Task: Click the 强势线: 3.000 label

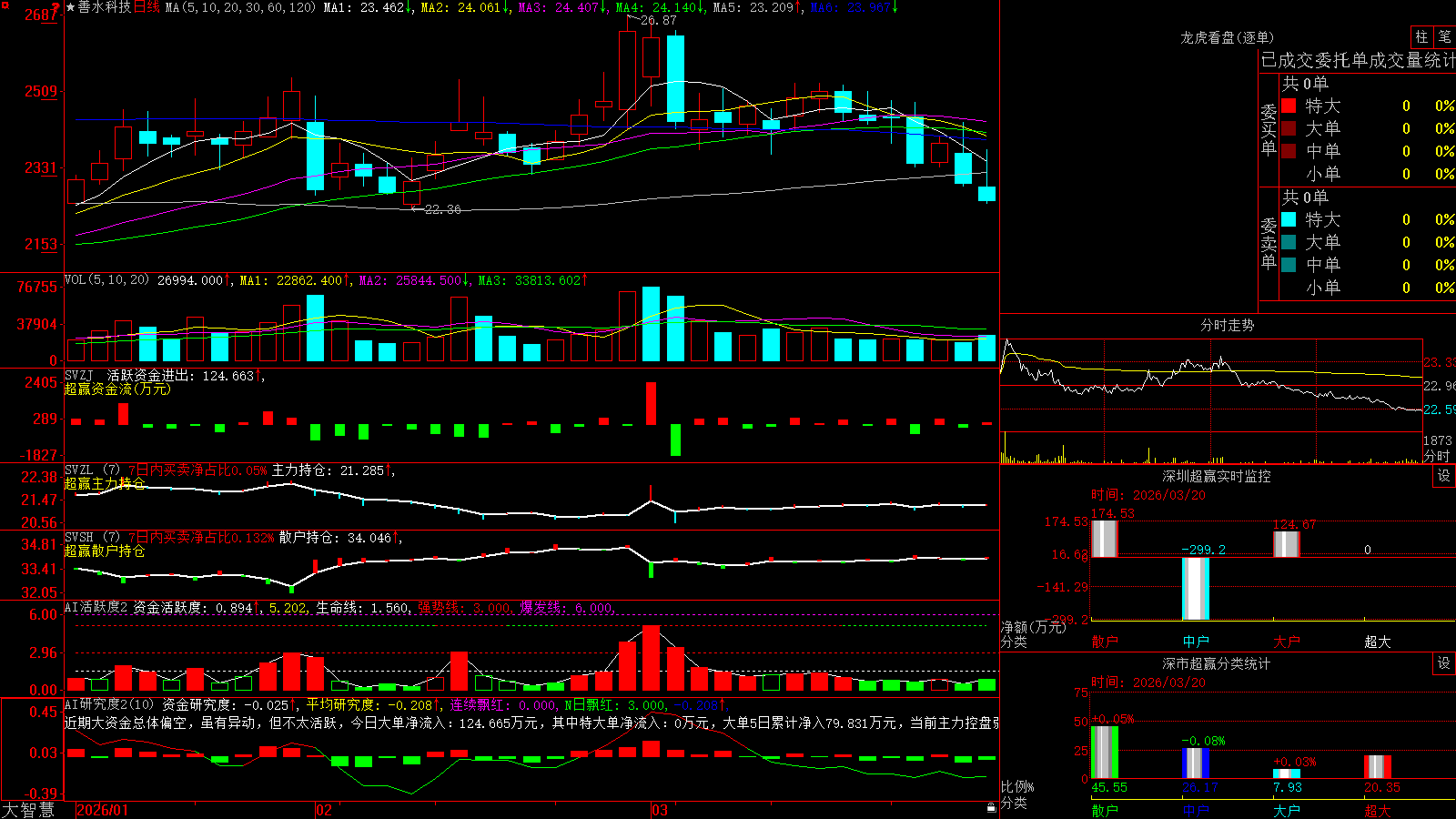Action: (464, 607)
